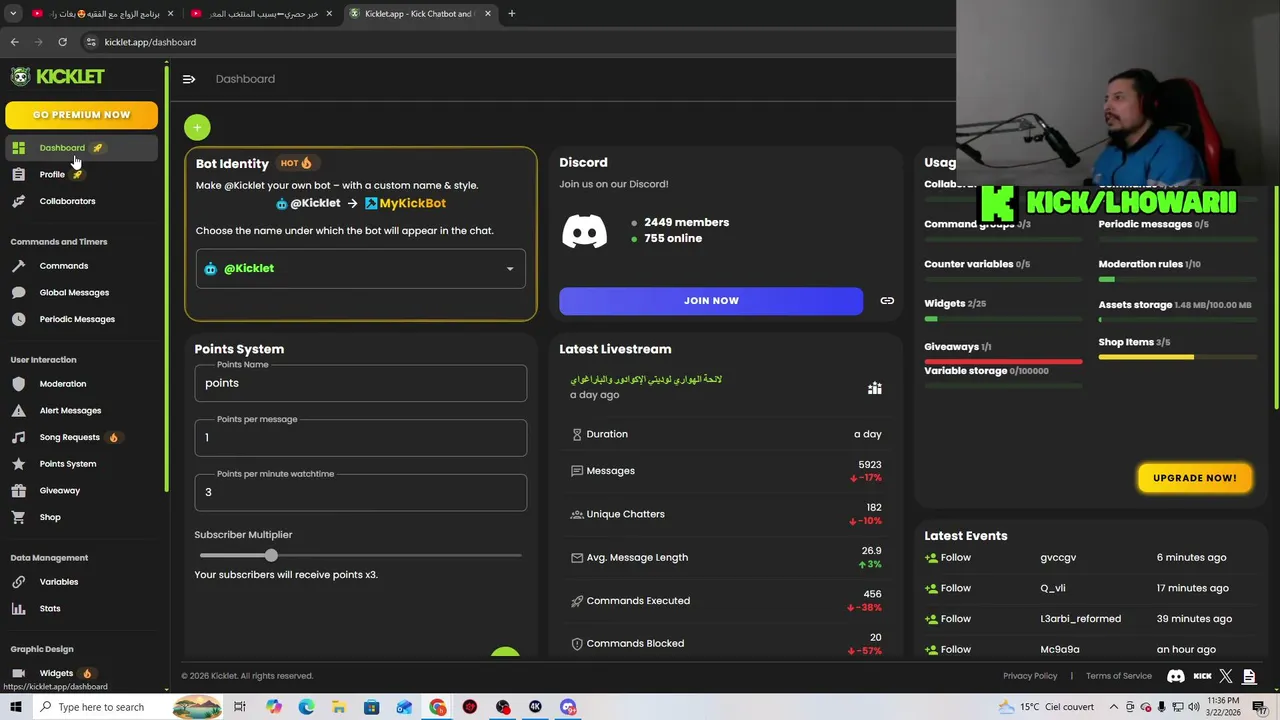
Task: Copy Discord invite link icon
Action: pyautogui.click(x=887, y=301)
